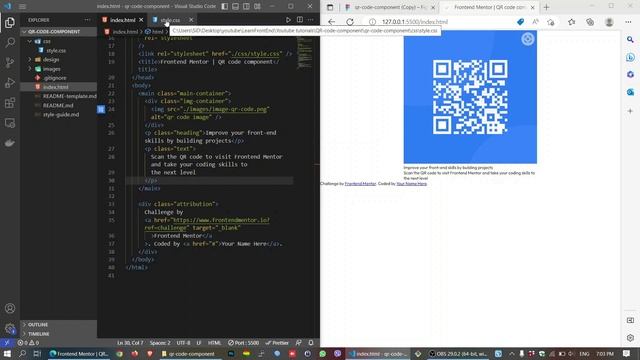Open the Explorer panel more actions menu
The height and width of the screenshot is (360, 640).
point(87,20)
